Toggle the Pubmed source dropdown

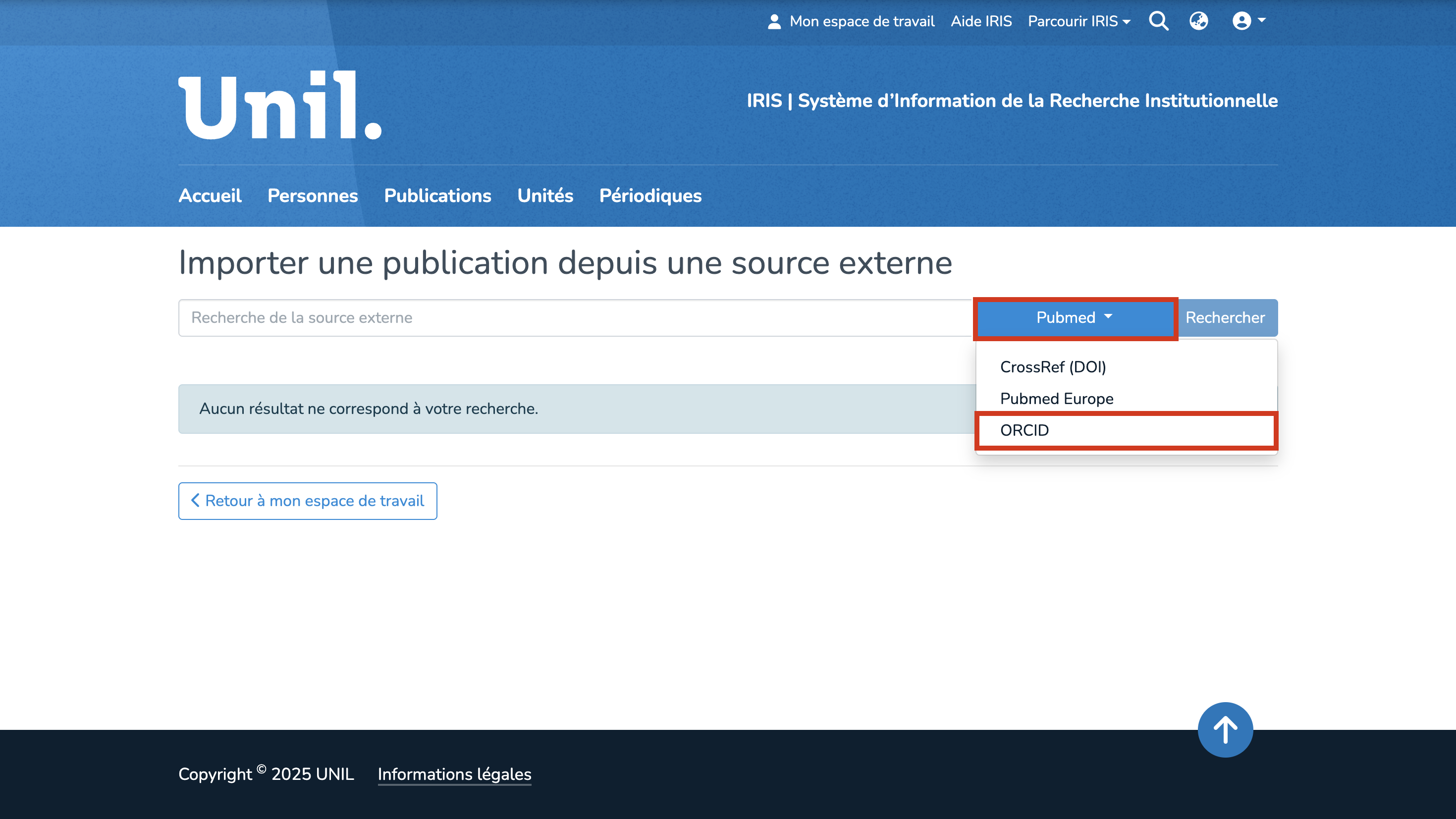point(1075,318)
